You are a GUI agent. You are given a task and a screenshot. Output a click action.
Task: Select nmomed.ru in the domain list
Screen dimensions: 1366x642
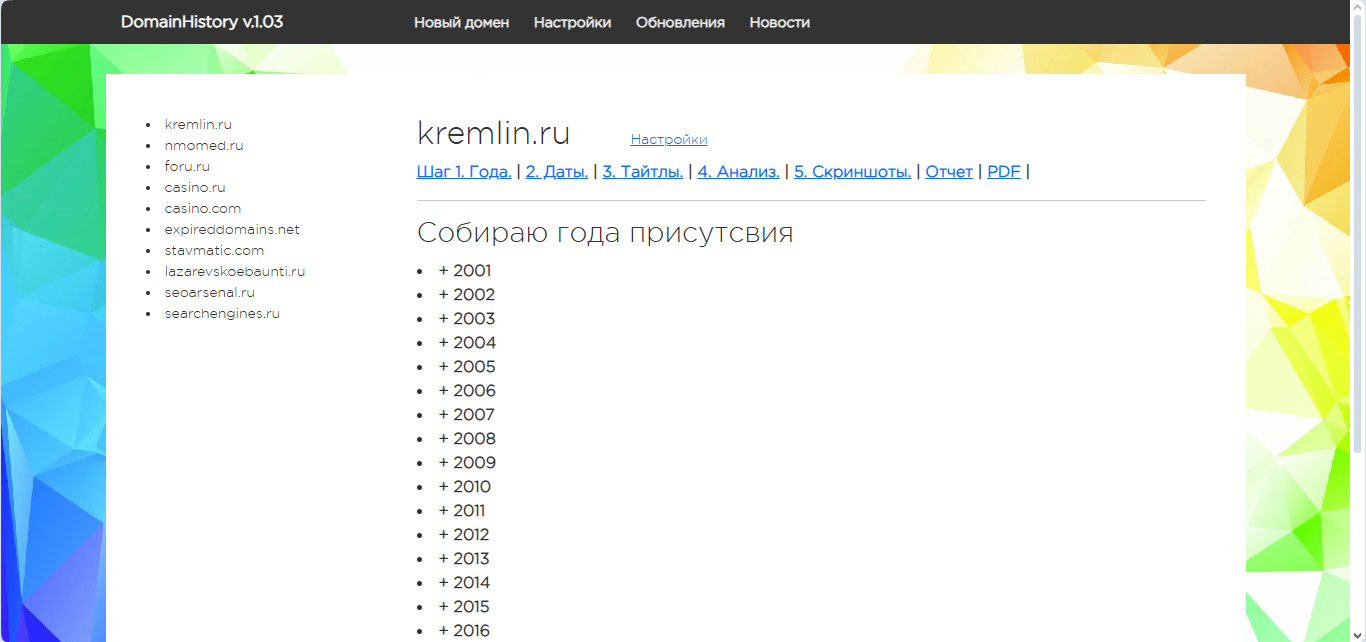tap(204, 146)
